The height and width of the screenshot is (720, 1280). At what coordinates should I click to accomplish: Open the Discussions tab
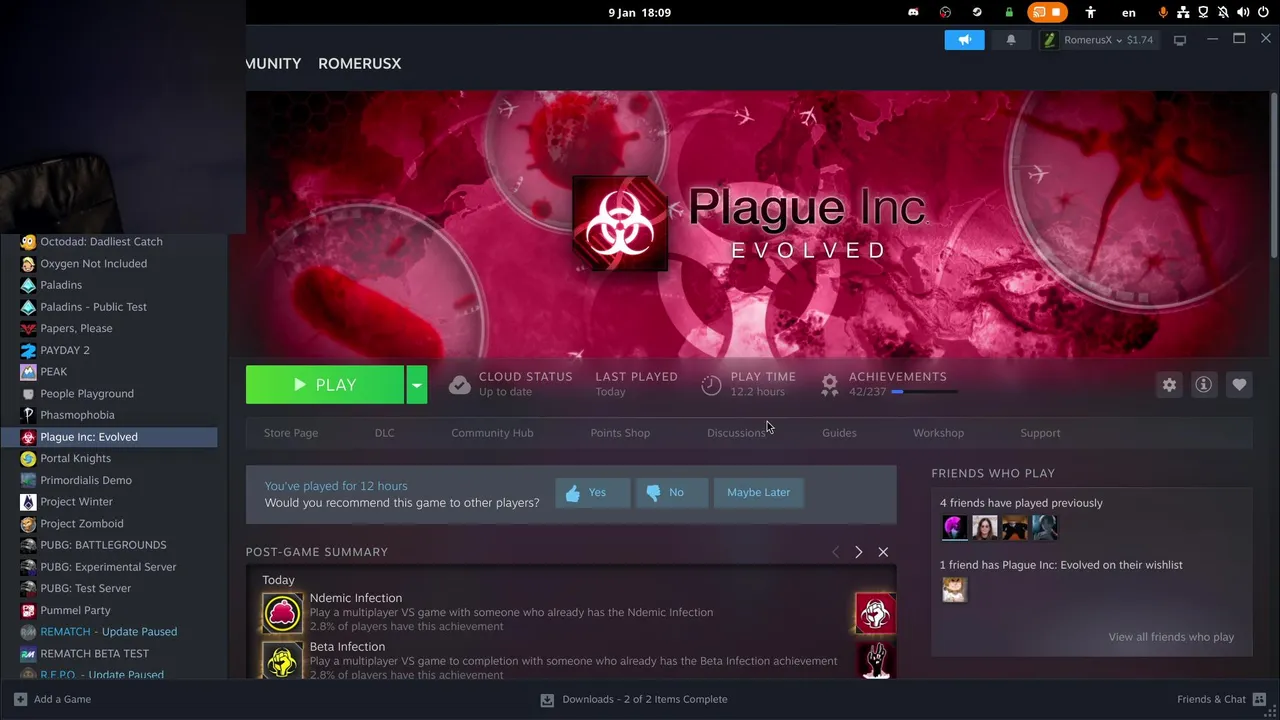(736, 433)
